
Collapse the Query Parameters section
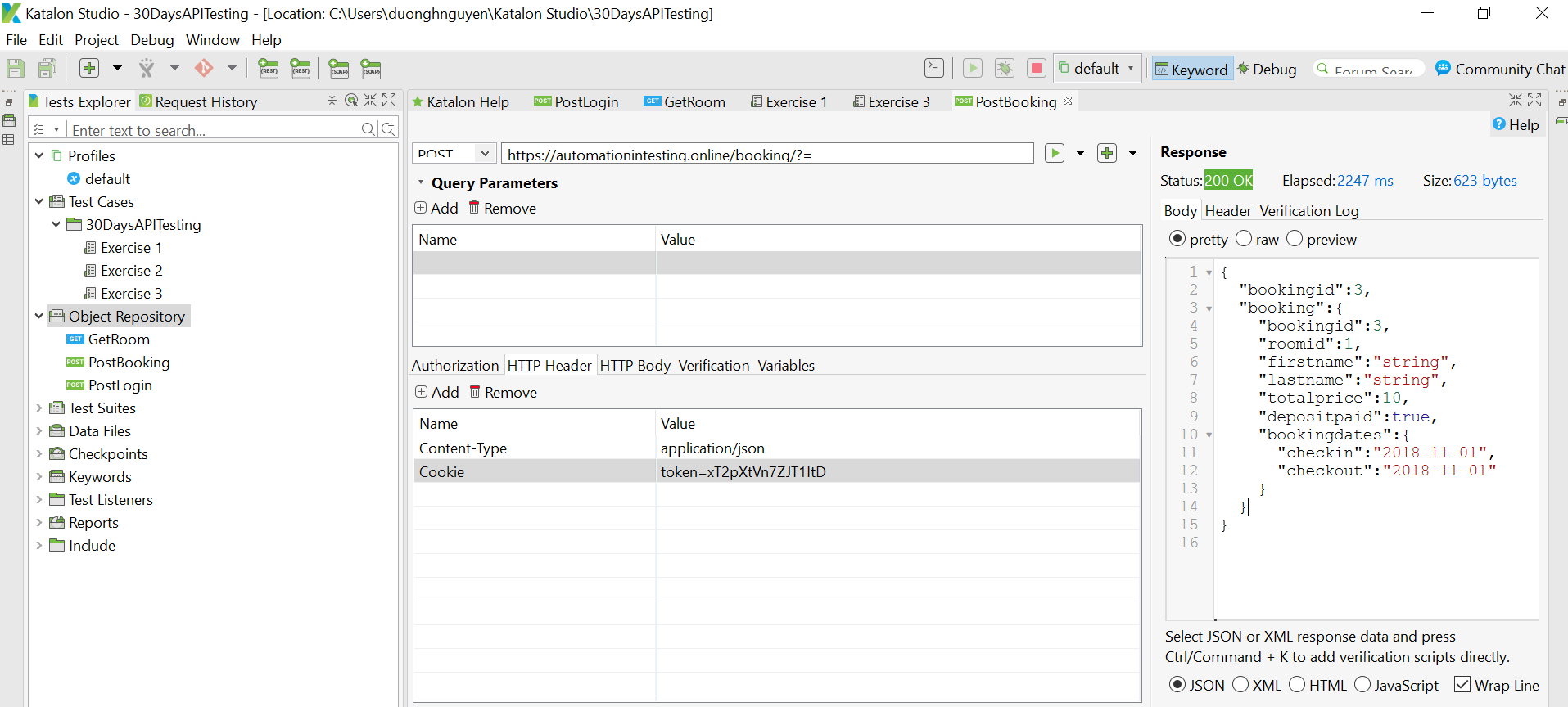pos(421,182)
